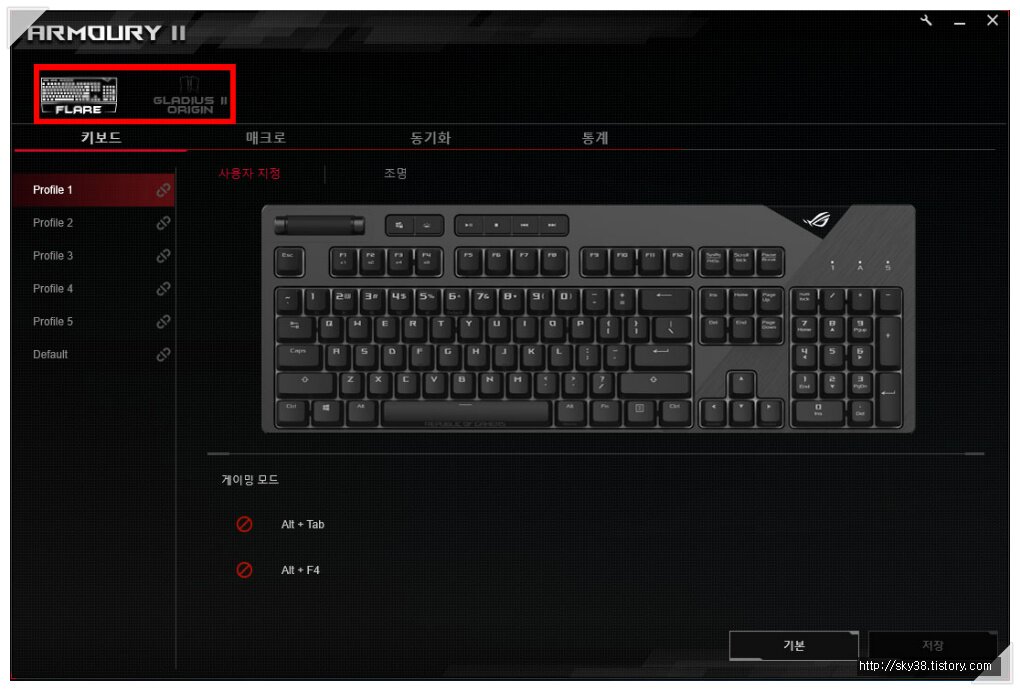Screen dimensions: 1020x691
Task: Switch to the 동기화 tab
Action: [x=431, y=137]
